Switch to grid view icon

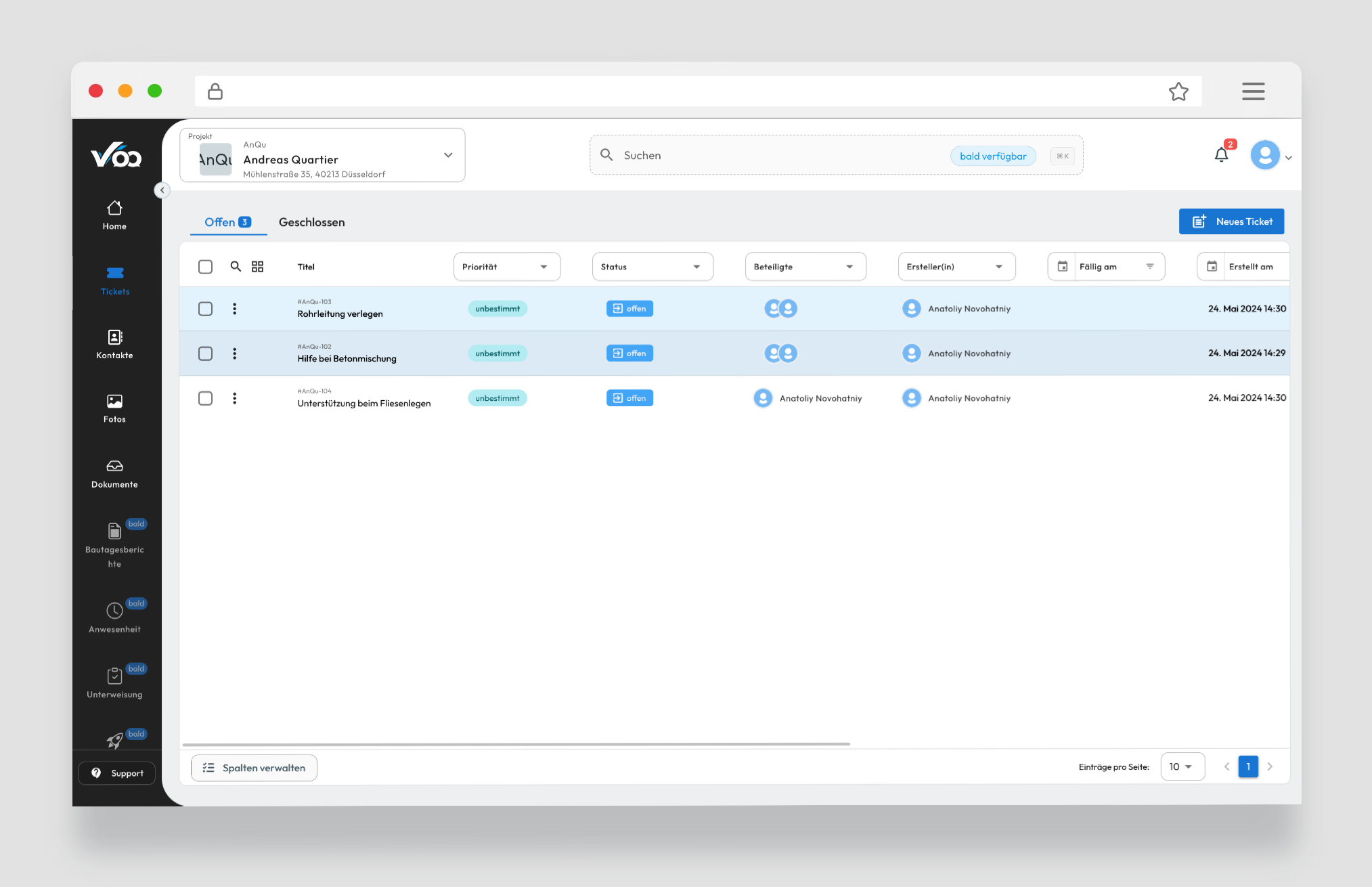pyautogui.click(x=257, y=267)
